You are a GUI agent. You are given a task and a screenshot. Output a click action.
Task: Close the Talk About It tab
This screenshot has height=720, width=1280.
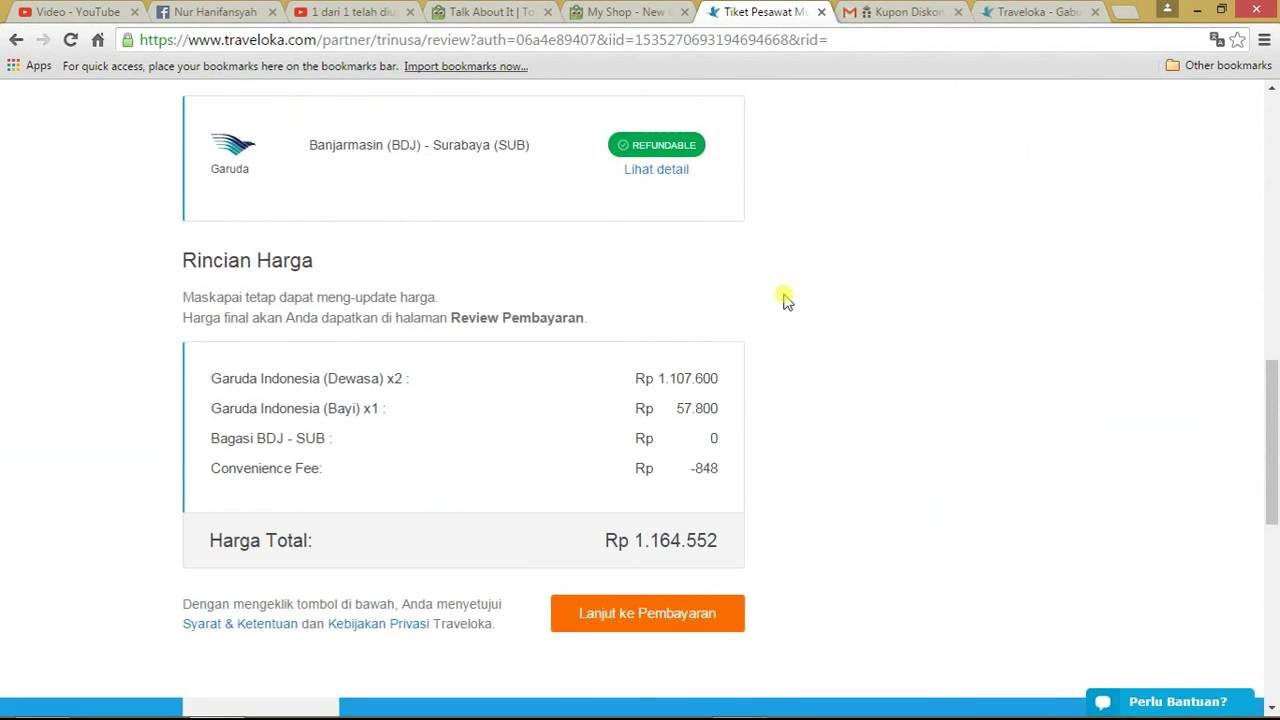pyautogui.click(x=547, y=12)
